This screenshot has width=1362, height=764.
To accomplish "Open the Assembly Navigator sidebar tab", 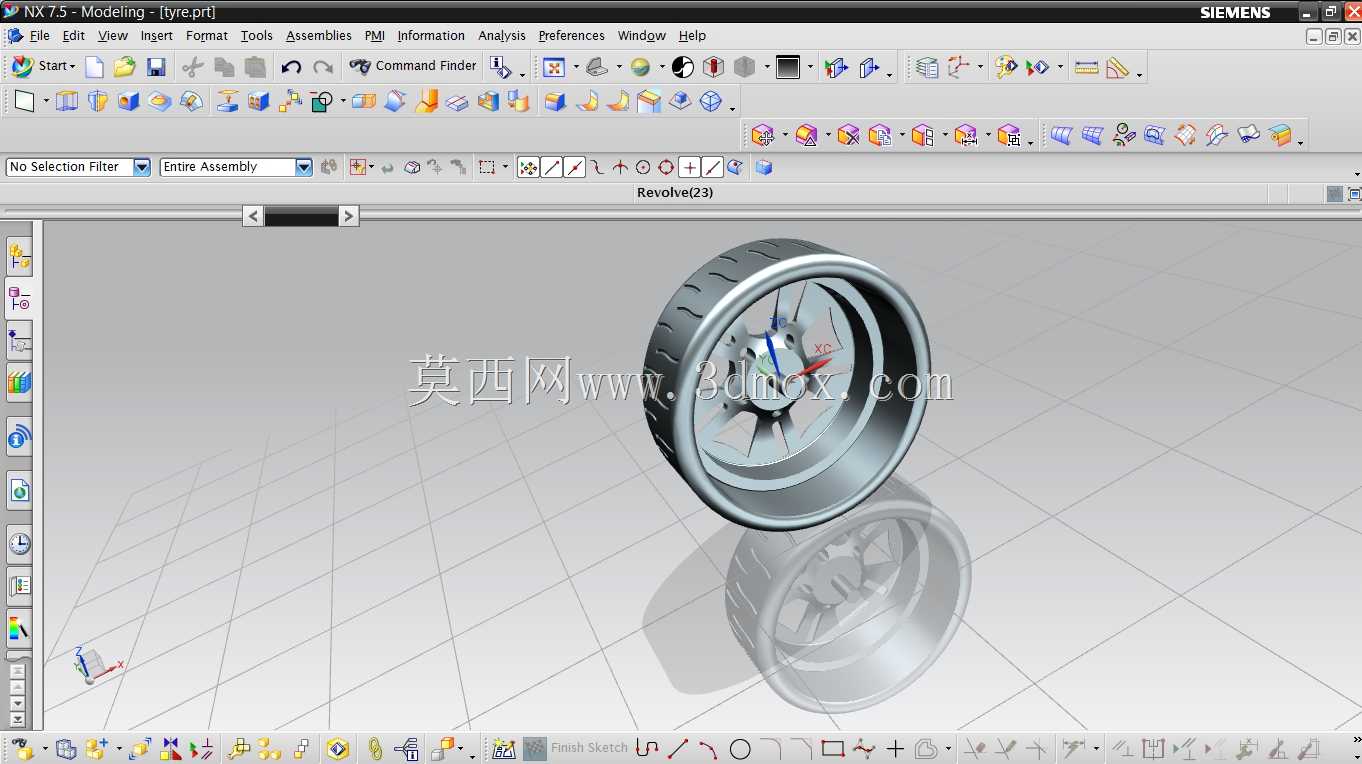I will point(19,257).
